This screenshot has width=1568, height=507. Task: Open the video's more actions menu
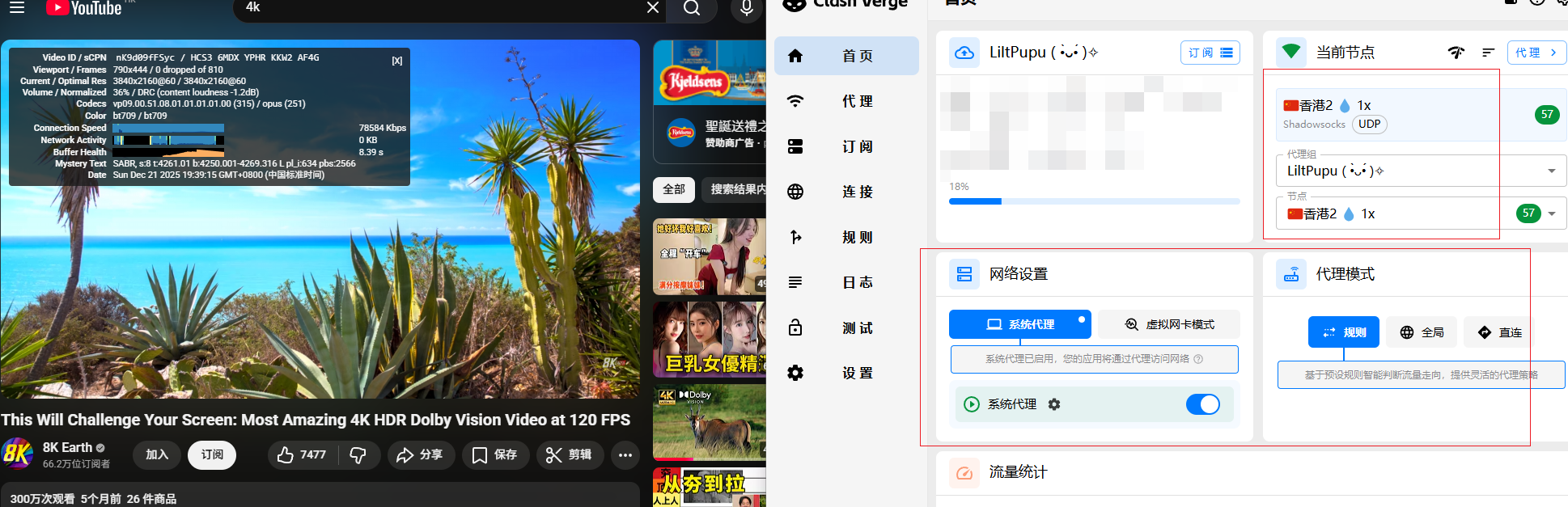[625, 455]
